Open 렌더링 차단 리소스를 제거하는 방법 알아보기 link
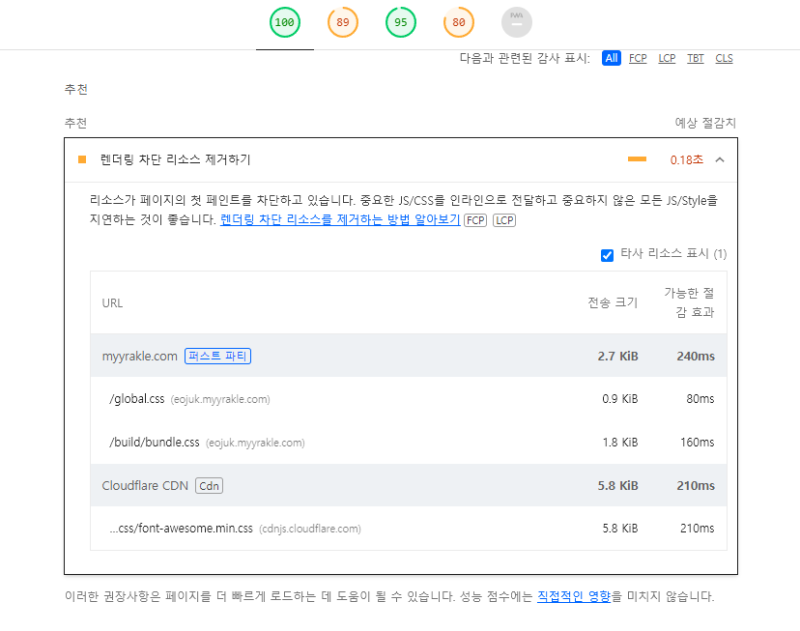The image size is (800, 631). 340,220
